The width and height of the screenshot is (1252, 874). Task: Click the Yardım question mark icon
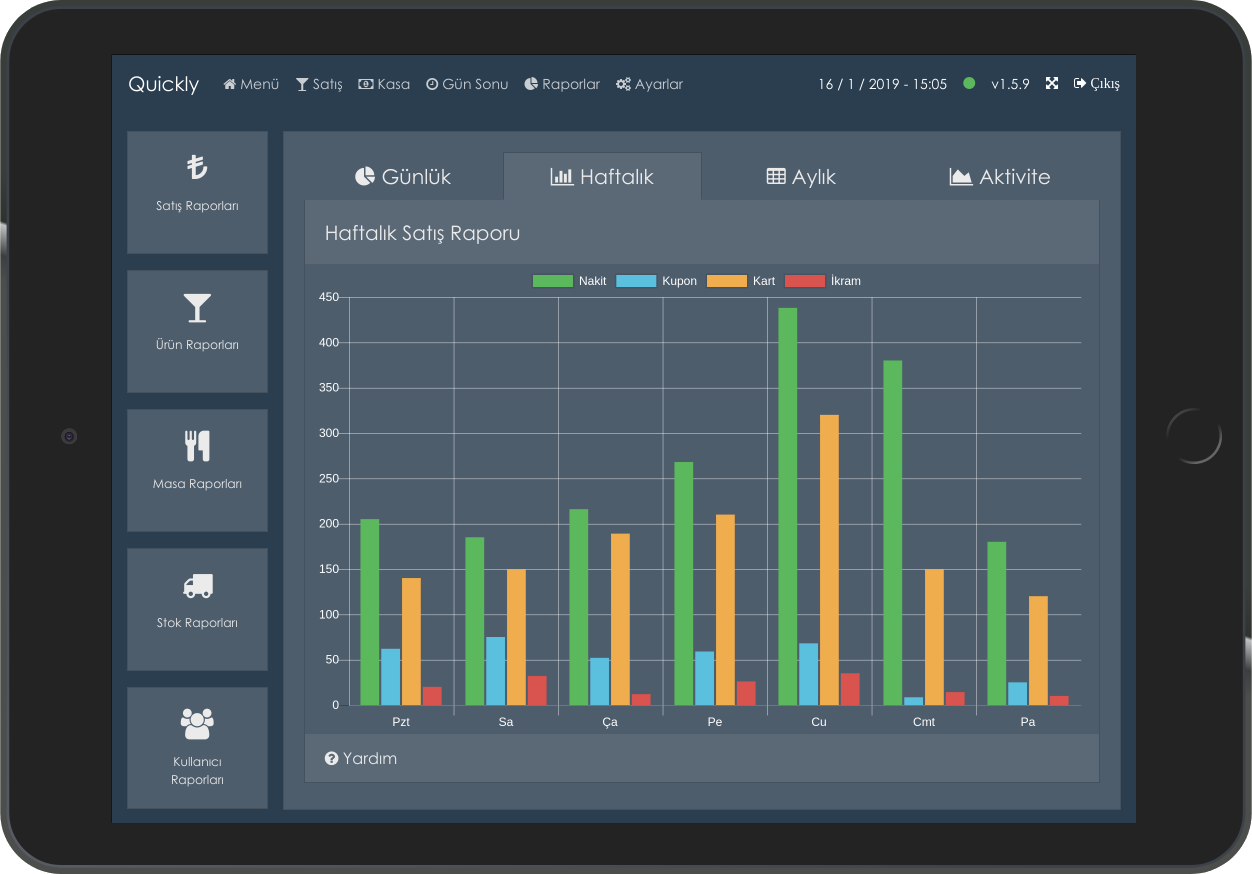332,759
